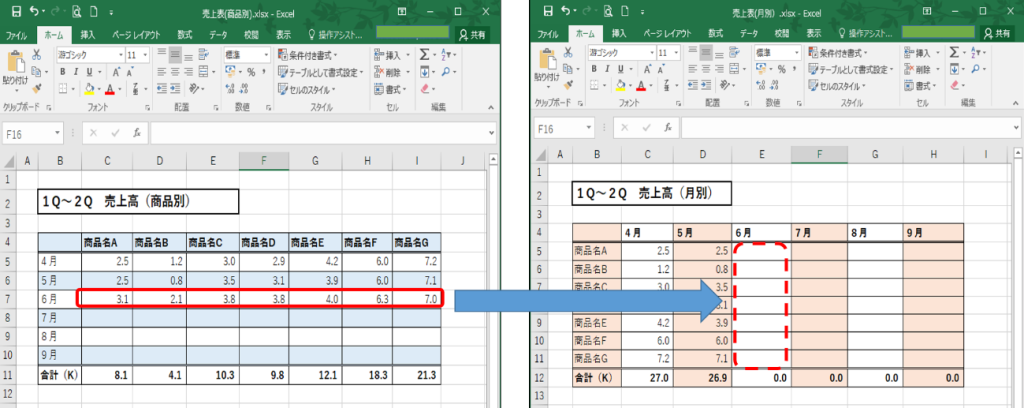Click percent style icon in 商品別 window
Viewport: 1024px width, 408px height.
click(250, 71)
